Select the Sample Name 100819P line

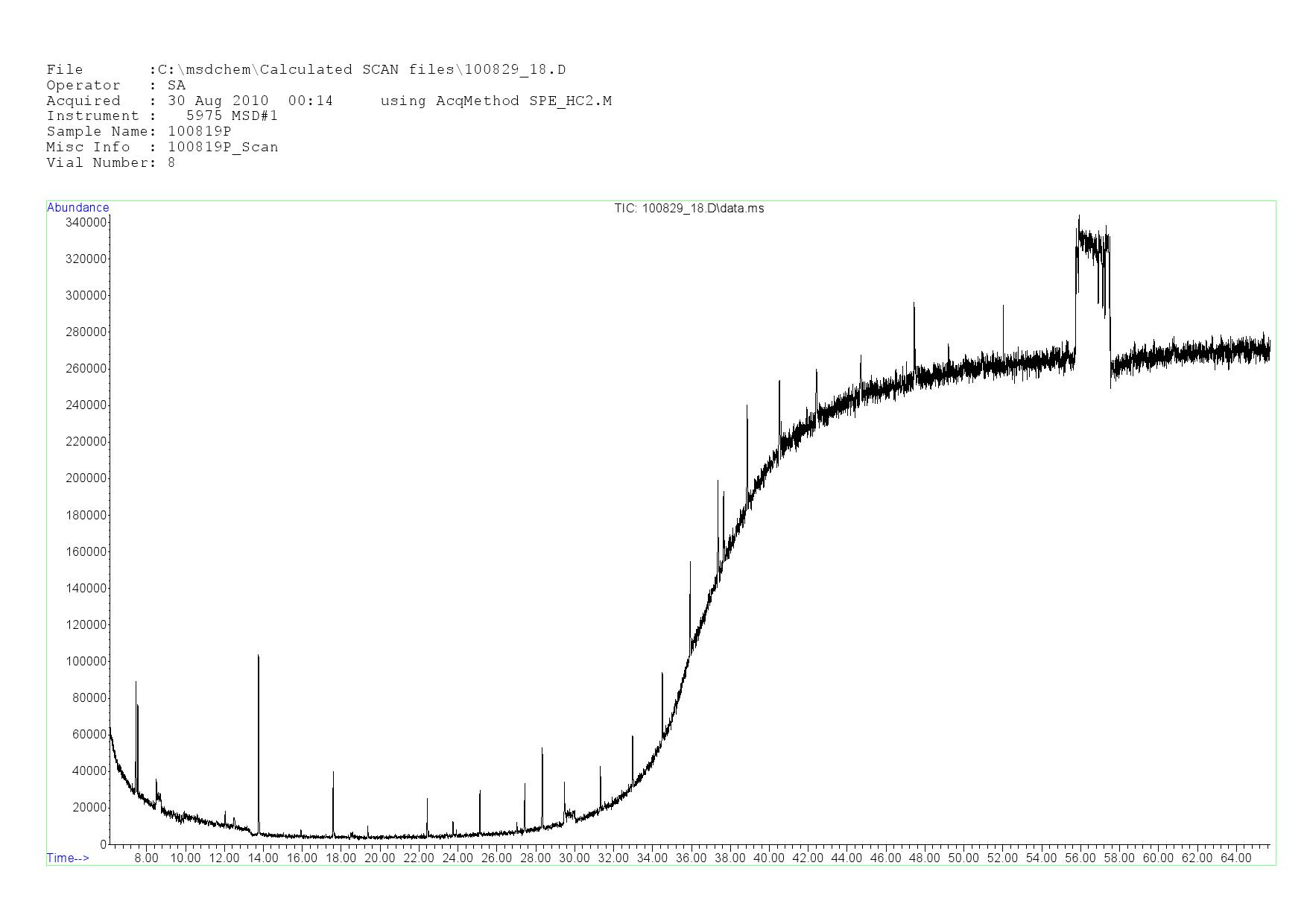coord(139,131)
